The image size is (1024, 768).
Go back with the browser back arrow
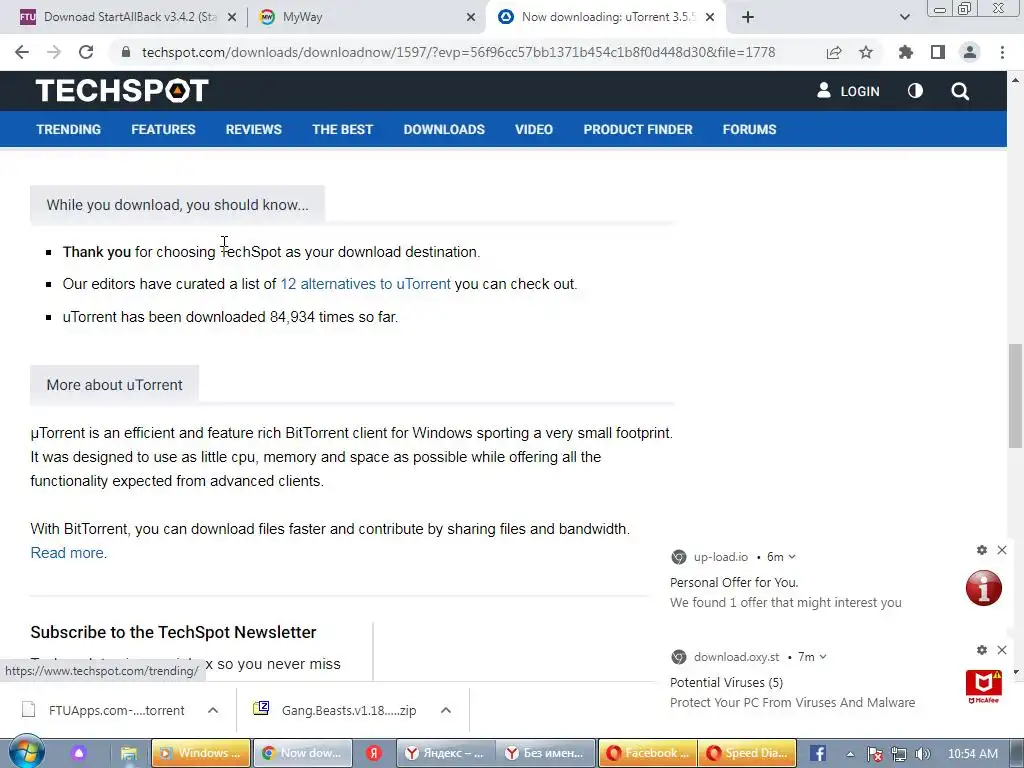pyautogui.click(x=22, y=52)
